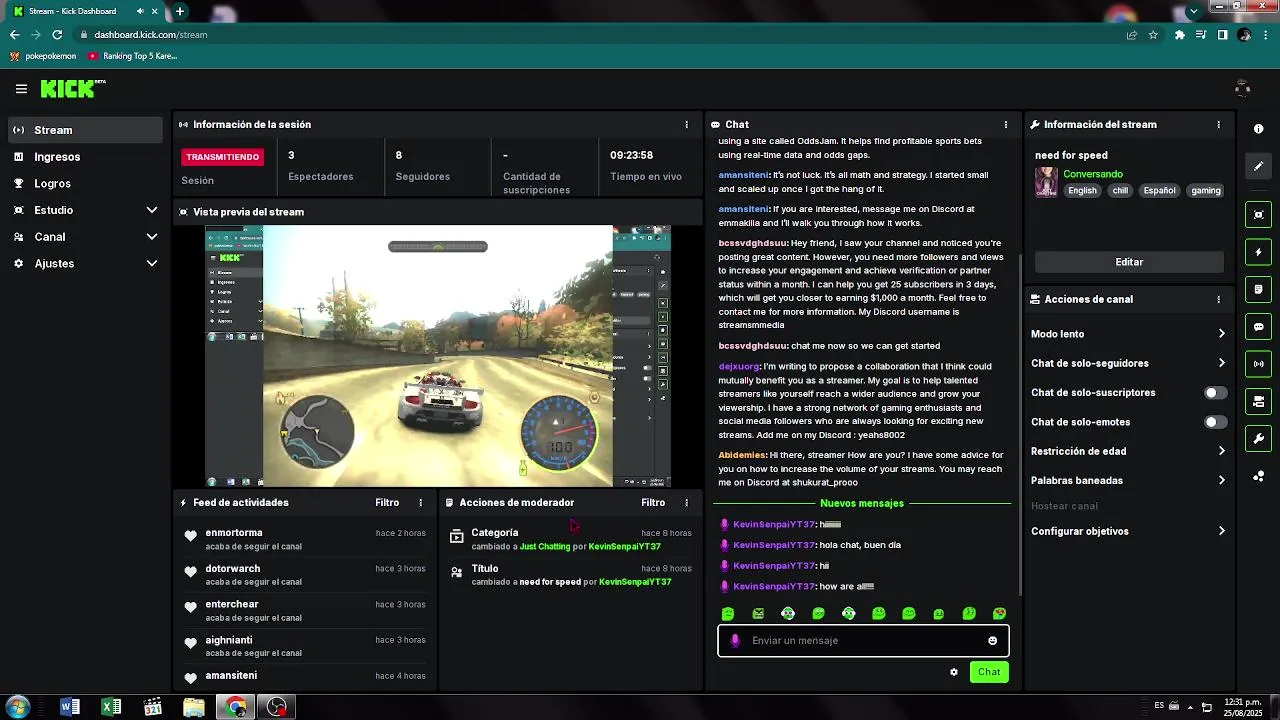Toggle the chat bubble widget icon in right rail
This screenshot has width=1280, height=720.
click(1258, 327)
